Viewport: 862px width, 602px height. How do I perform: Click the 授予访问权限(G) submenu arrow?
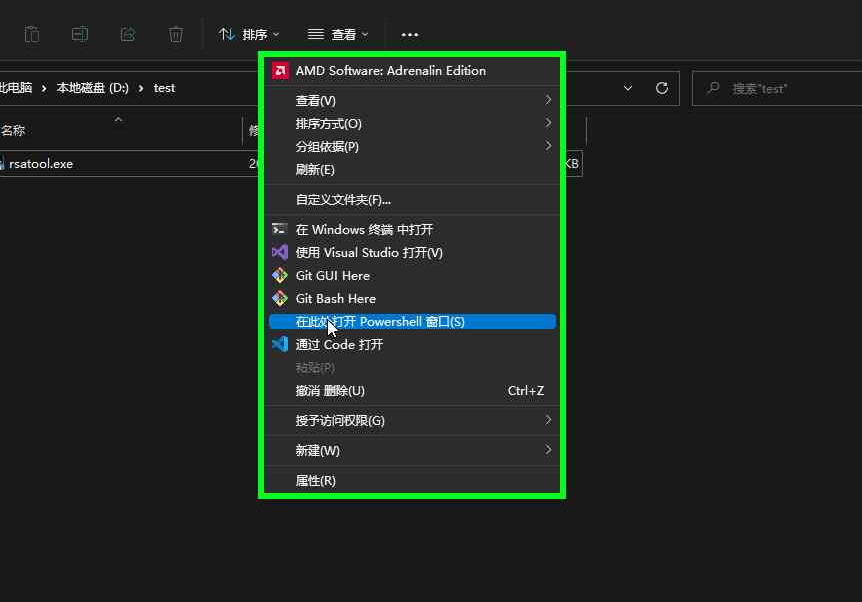click(548, 419)
